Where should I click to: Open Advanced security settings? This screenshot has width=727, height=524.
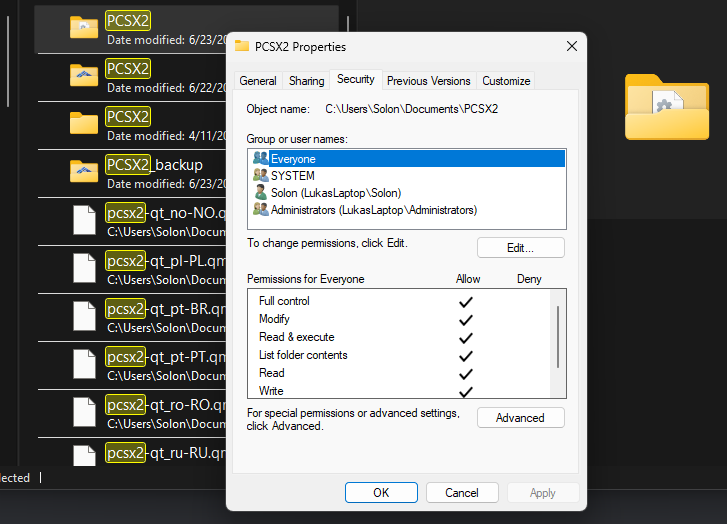521,417
